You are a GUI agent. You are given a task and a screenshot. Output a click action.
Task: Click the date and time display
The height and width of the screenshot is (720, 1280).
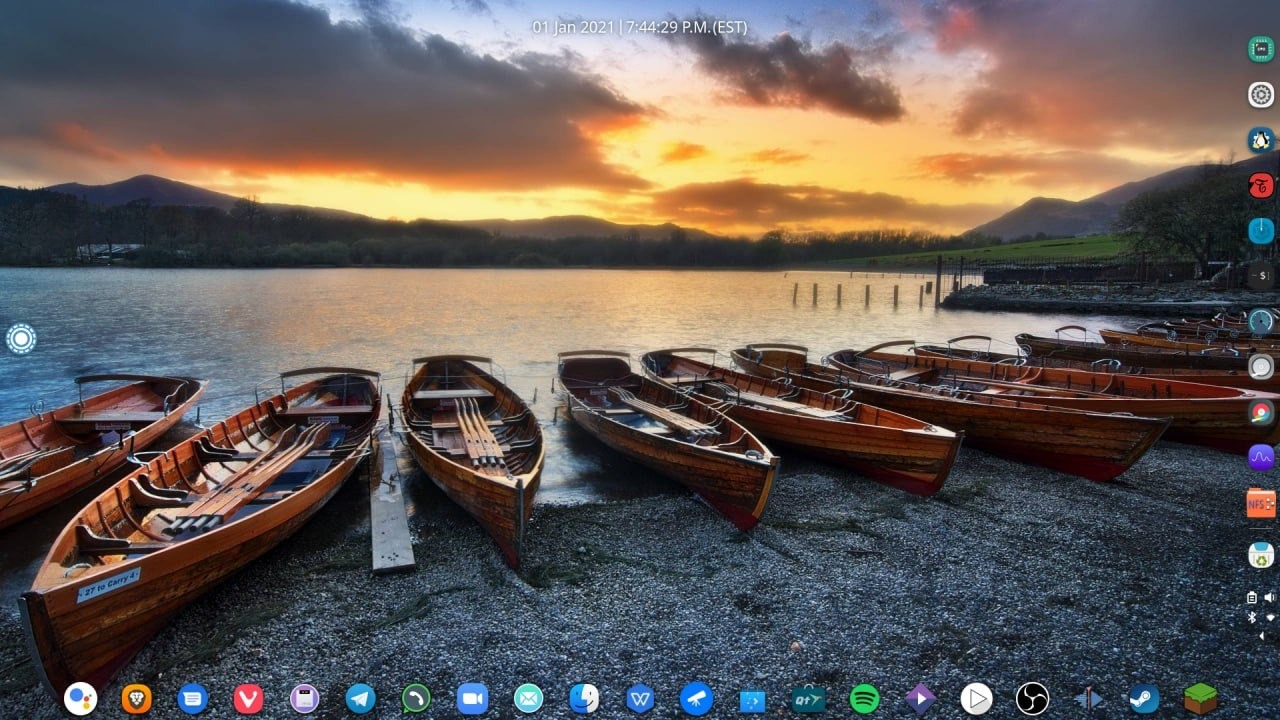coord(639,27)
